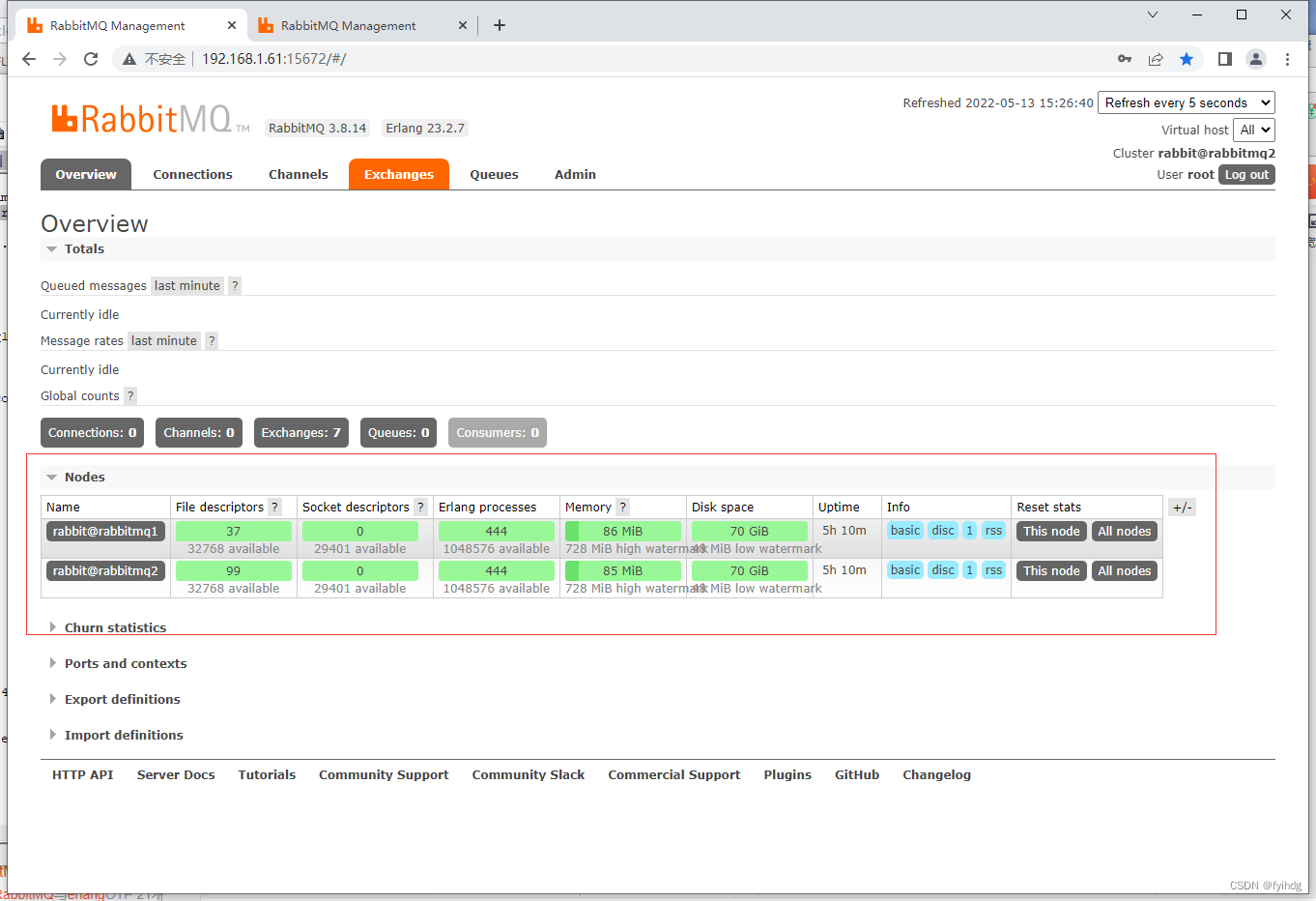The width and height of the screenshot is (1316, 901).
Task: Switch to the Connections tab
Action: 192,174
